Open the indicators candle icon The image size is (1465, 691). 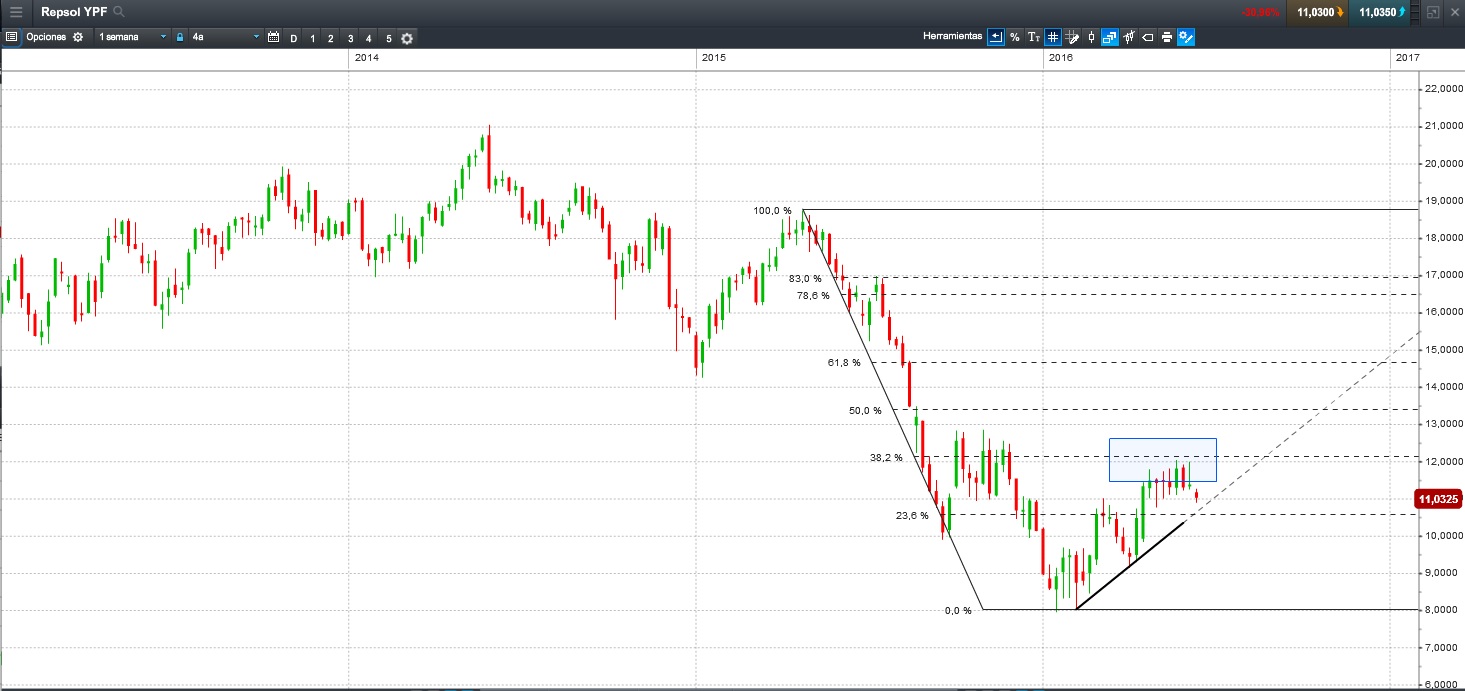tap(1129, 37)
